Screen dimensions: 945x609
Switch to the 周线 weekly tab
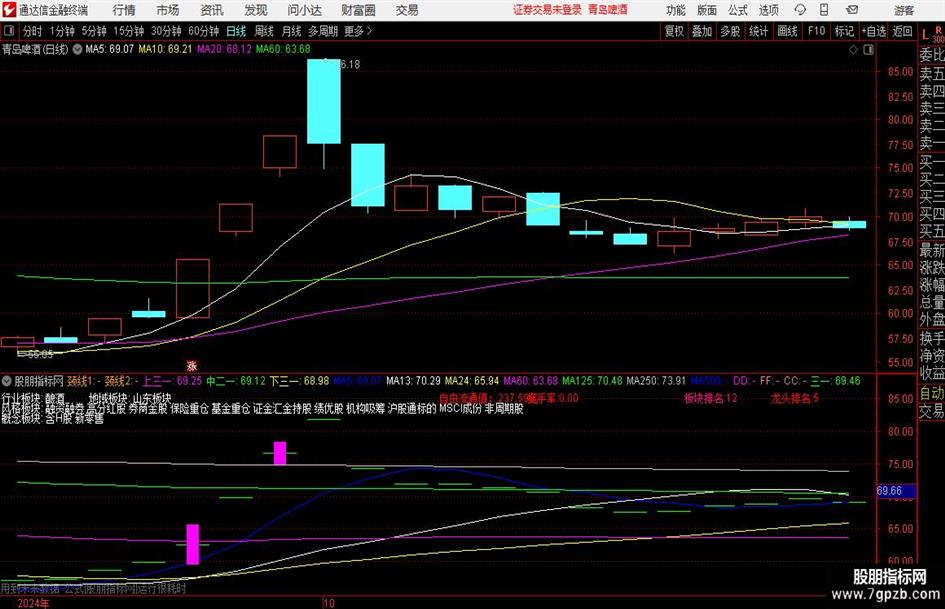point(264,31)
